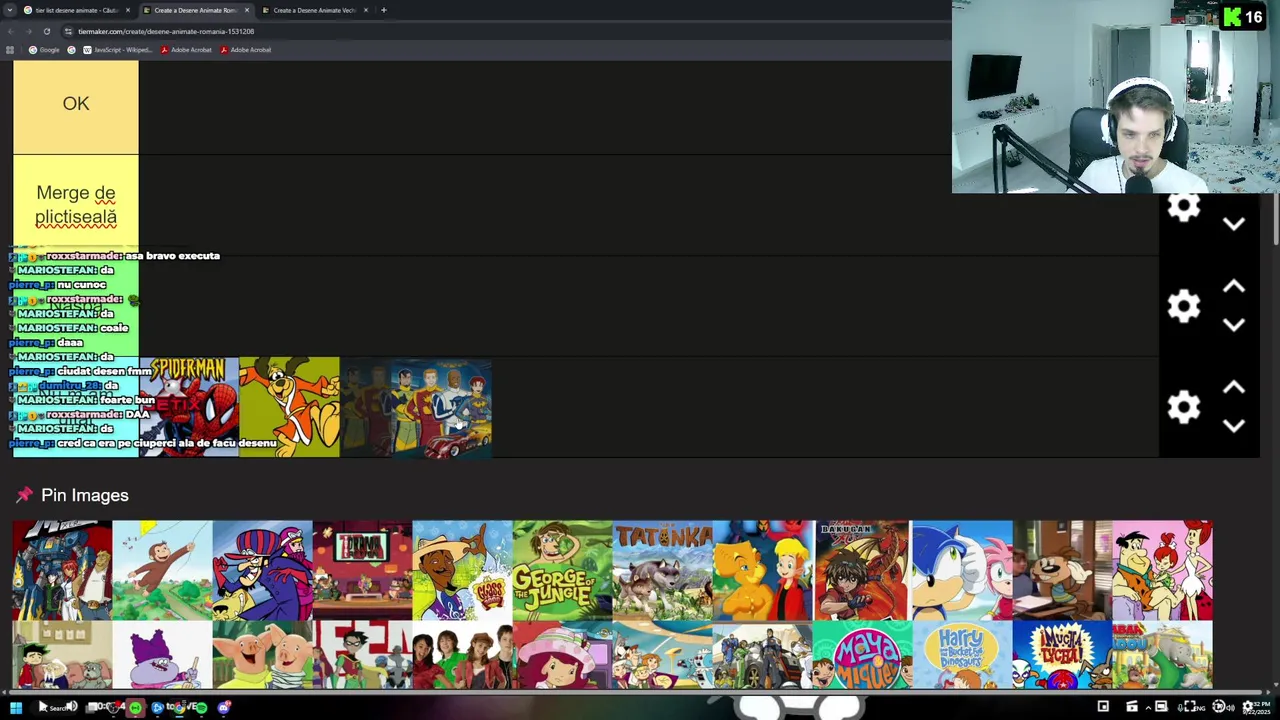The height and width of the screenshot is (720, 1280).
Task: Pick the Maya & Miguel image
Action: click(862, 655)
